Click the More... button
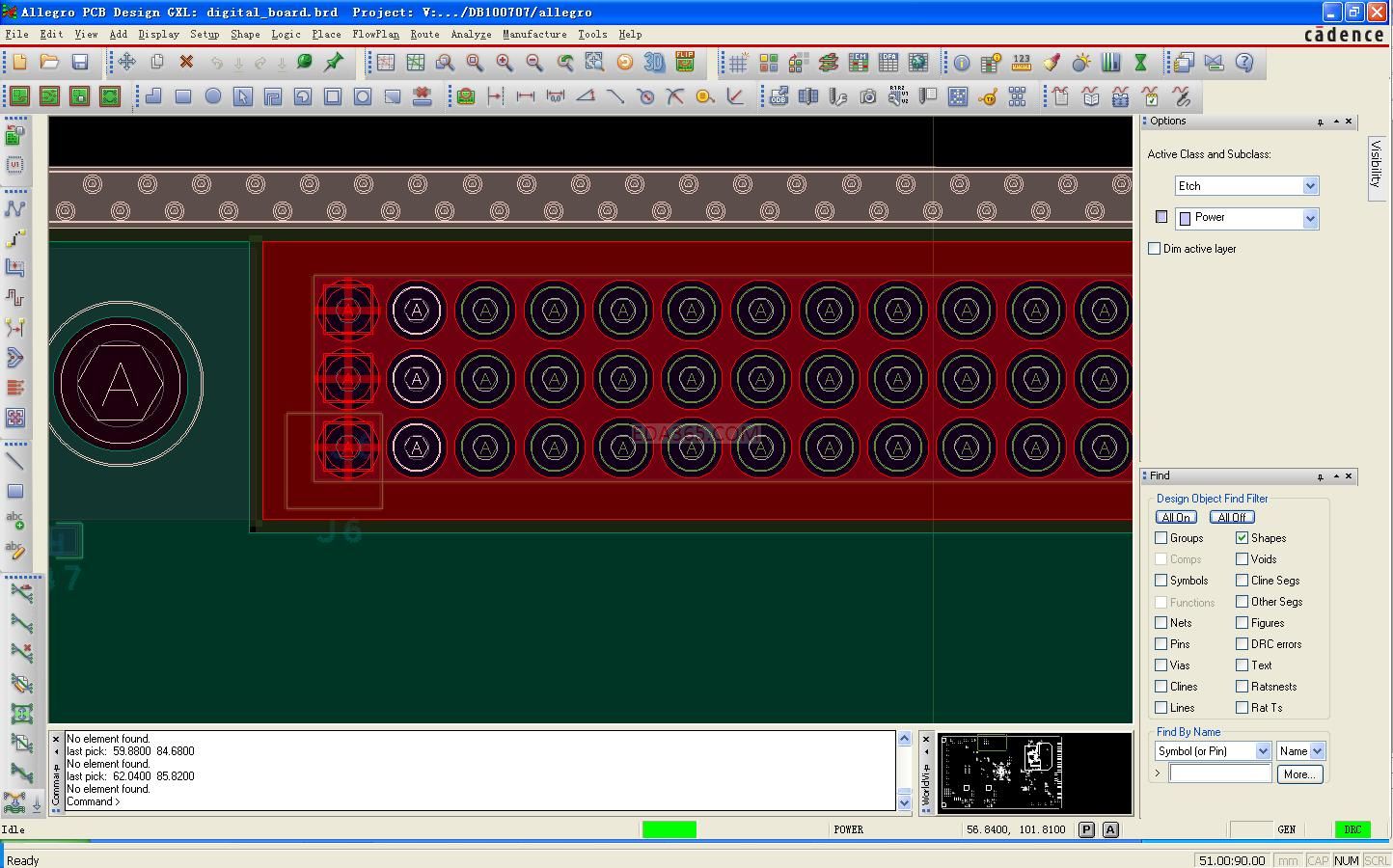1393x868 pixels. click(x=1298, y=774)
